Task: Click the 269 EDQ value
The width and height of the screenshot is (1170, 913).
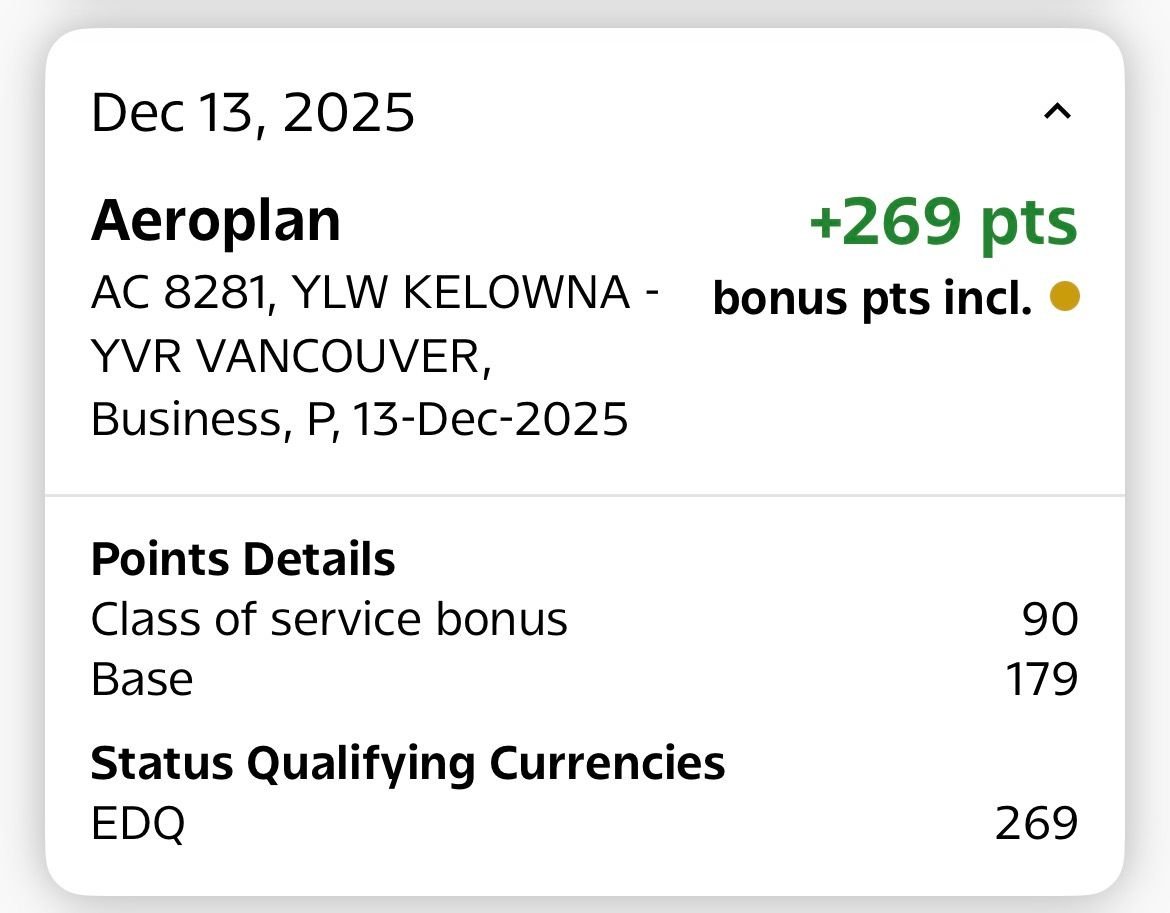Action: coord(1036,821)
